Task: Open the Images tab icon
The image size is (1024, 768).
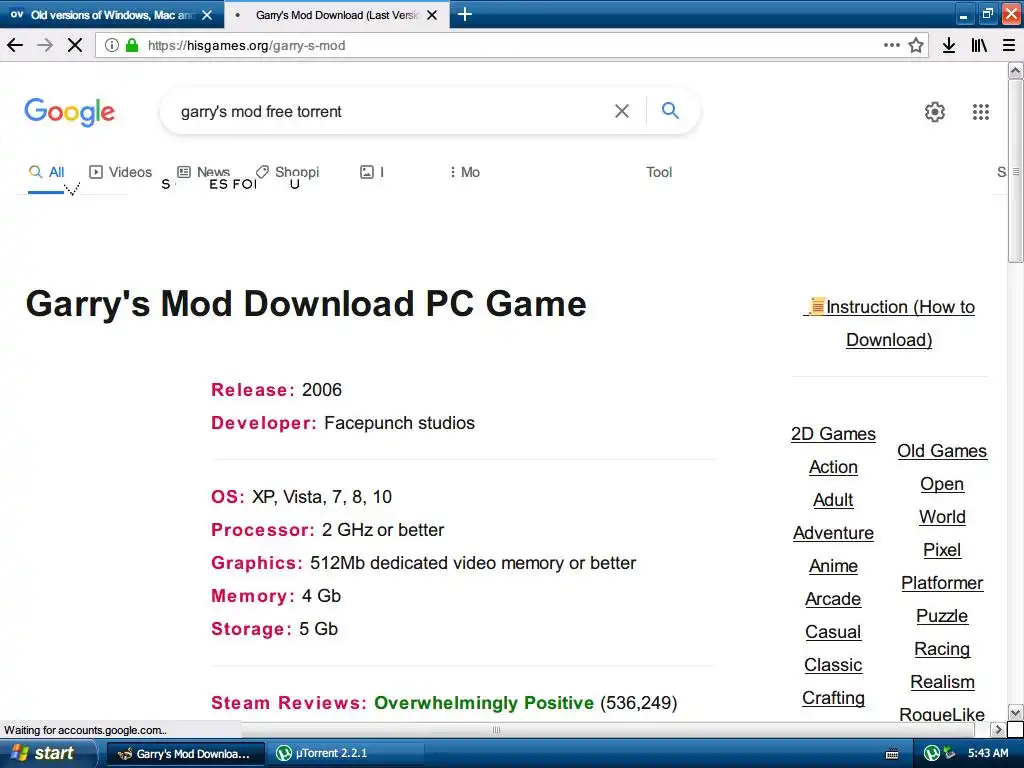Action: [x=367, y=172]
